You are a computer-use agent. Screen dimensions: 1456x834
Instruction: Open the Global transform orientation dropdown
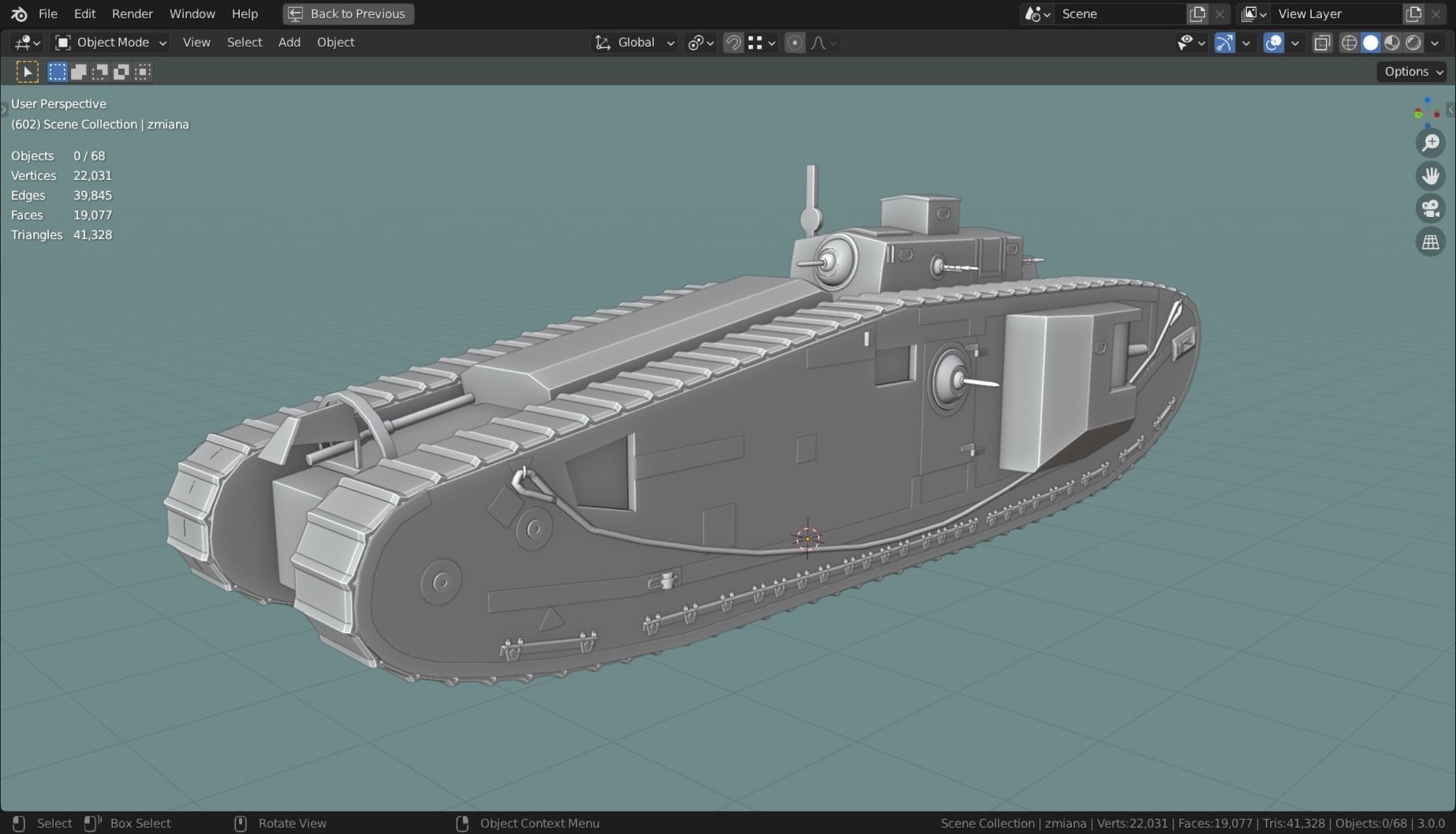[x=634, y=43]
